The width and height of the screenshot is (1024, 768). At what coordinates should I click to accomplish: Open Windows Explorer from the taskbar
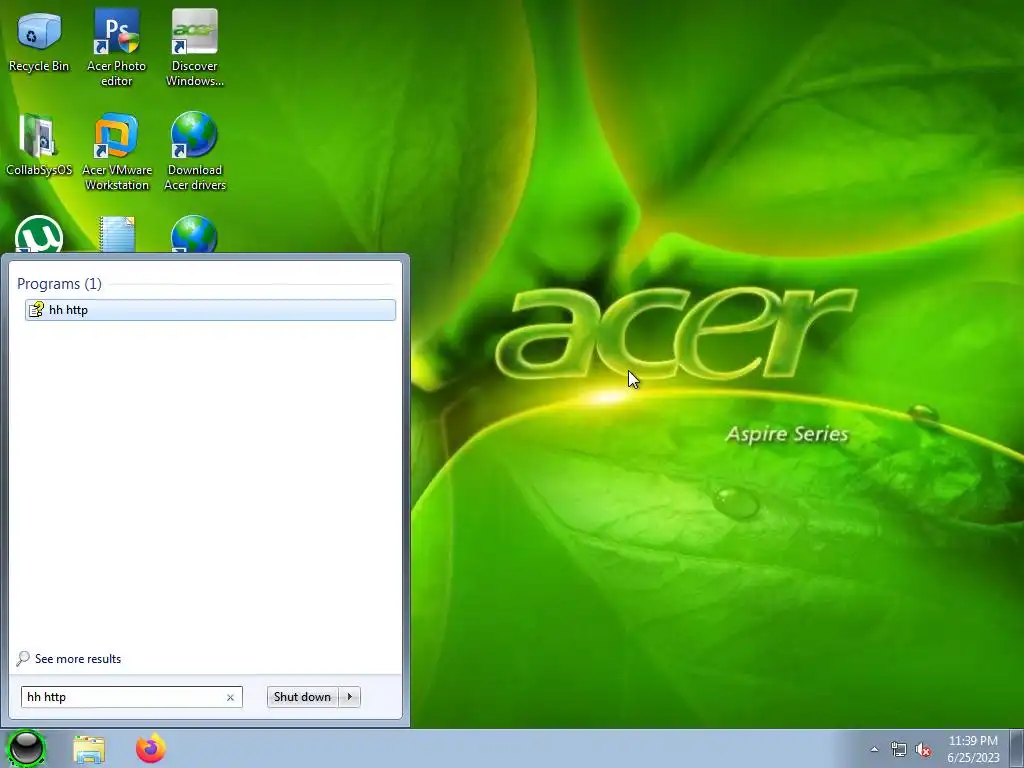[x=89, y=749]
